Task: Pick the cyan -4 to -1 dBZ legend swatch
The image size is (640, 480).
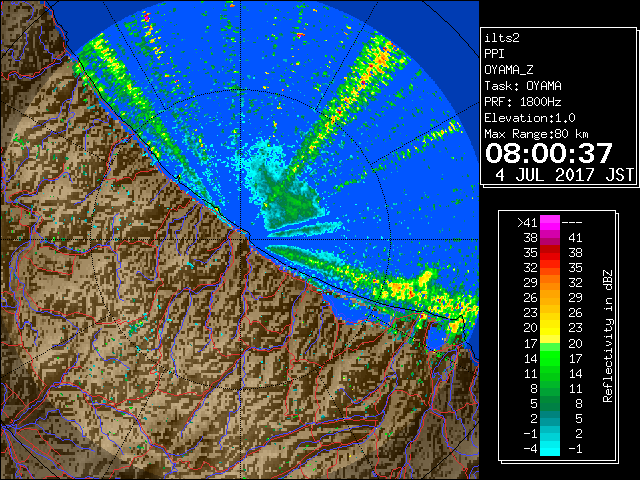Action: tap(550, 449)
